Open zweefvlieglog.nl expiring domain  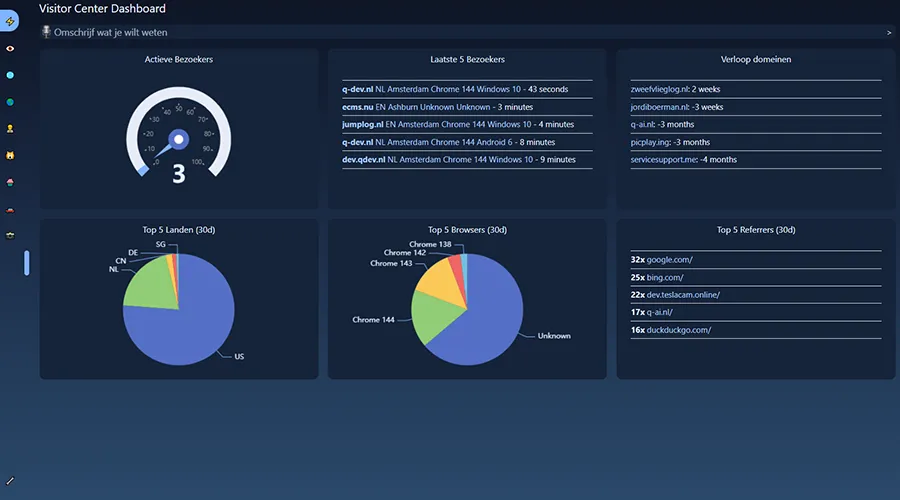[x=666, y=89]
